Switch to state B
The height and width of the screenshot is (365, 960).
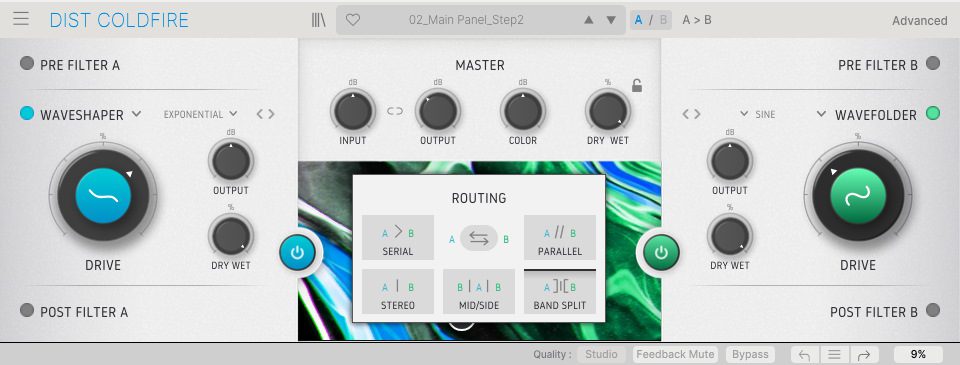tap(664, 20)
